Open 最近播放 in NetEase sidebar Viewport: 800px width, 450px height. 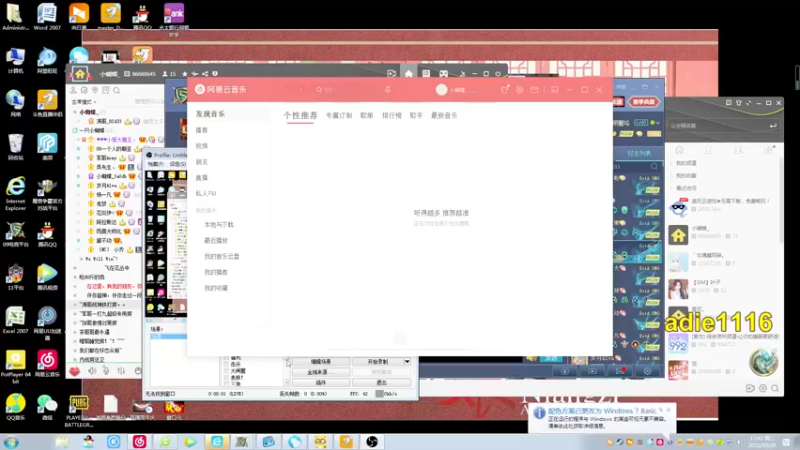216,240
